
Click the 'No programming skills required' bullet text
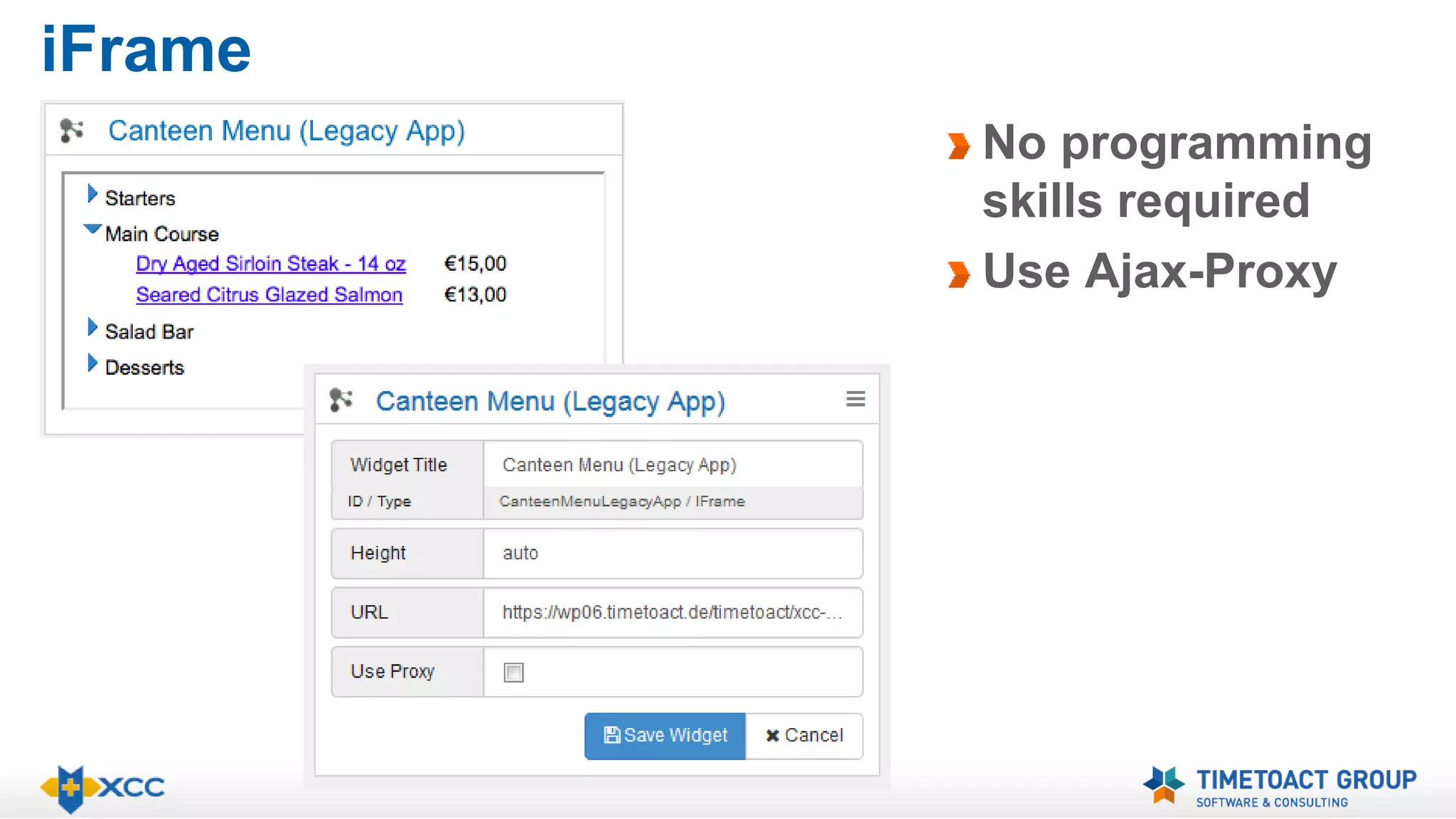pyautogui.click(x=1177, y=171)
